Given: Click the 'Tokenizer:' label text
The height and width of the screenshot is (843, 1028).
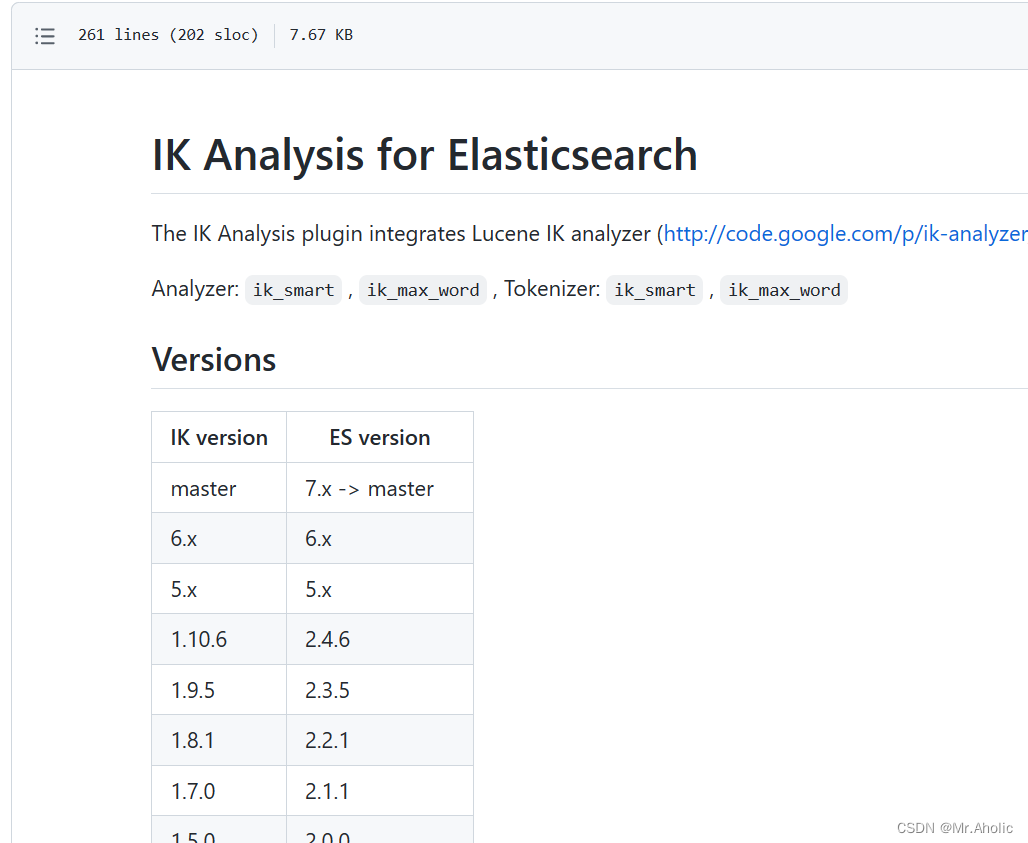Looking at the screenshot, I should (x=552, y=289).
